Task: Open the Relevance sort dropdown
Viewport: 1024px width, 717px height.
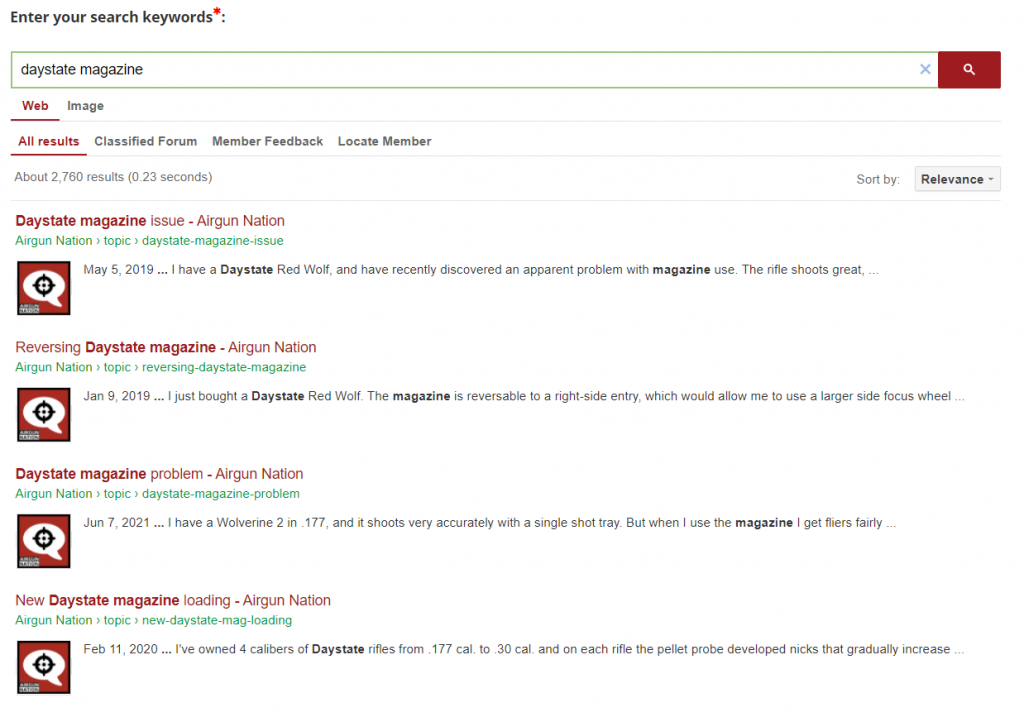Action: (957, 179)
